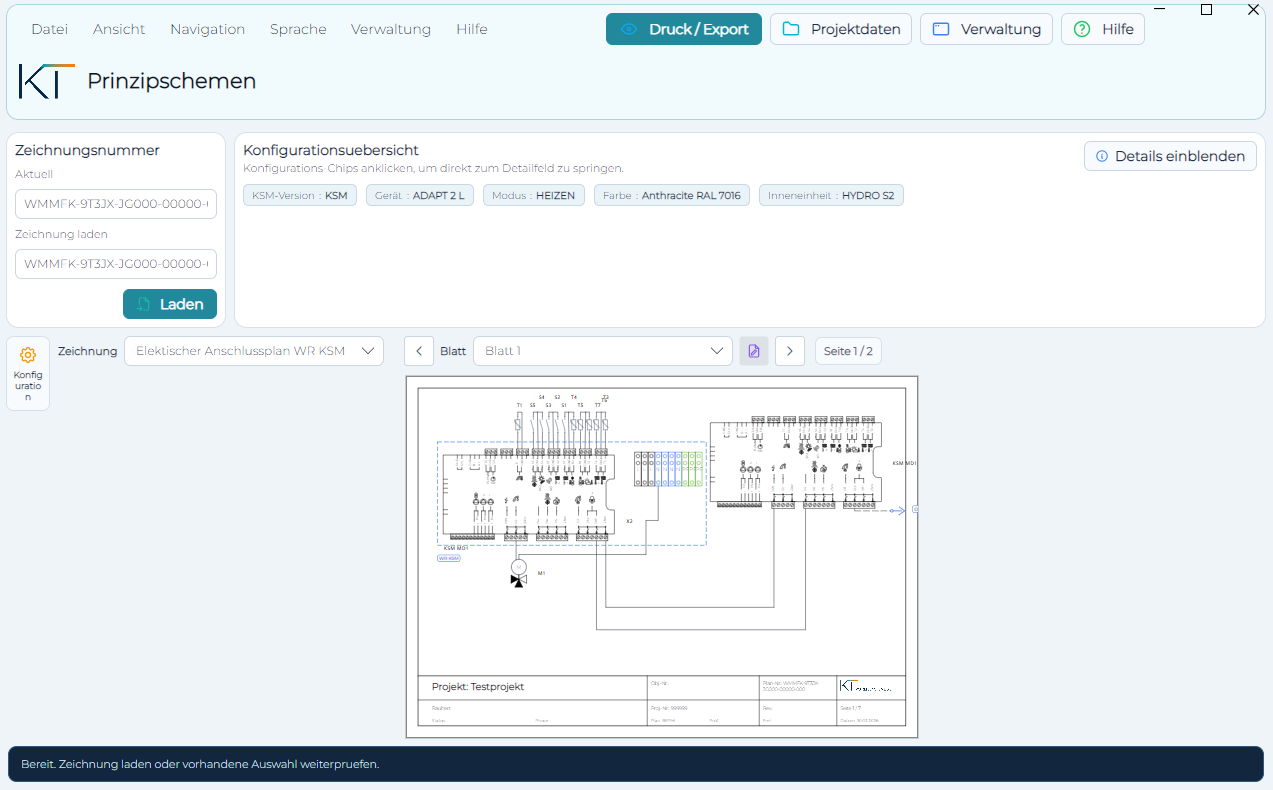This screenshot has width=1273, height=790.
Task: Click the purple document icon beside Blatt dropdown
Action: 754,351
